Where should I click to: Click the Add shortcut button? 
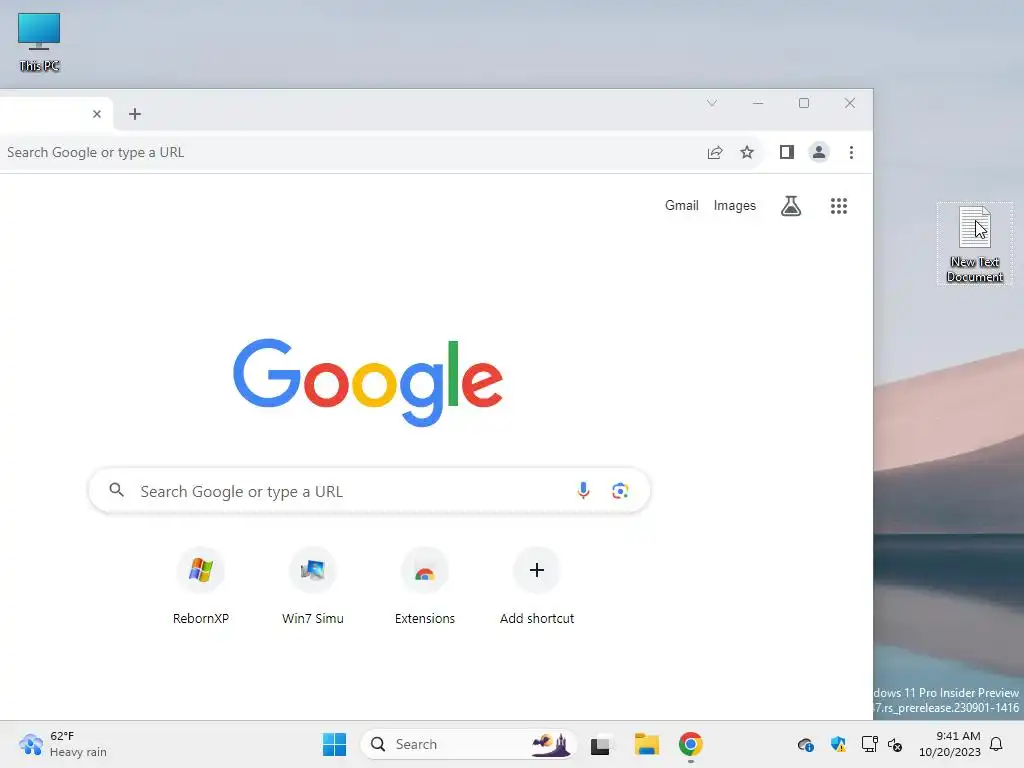pos(537,586)
